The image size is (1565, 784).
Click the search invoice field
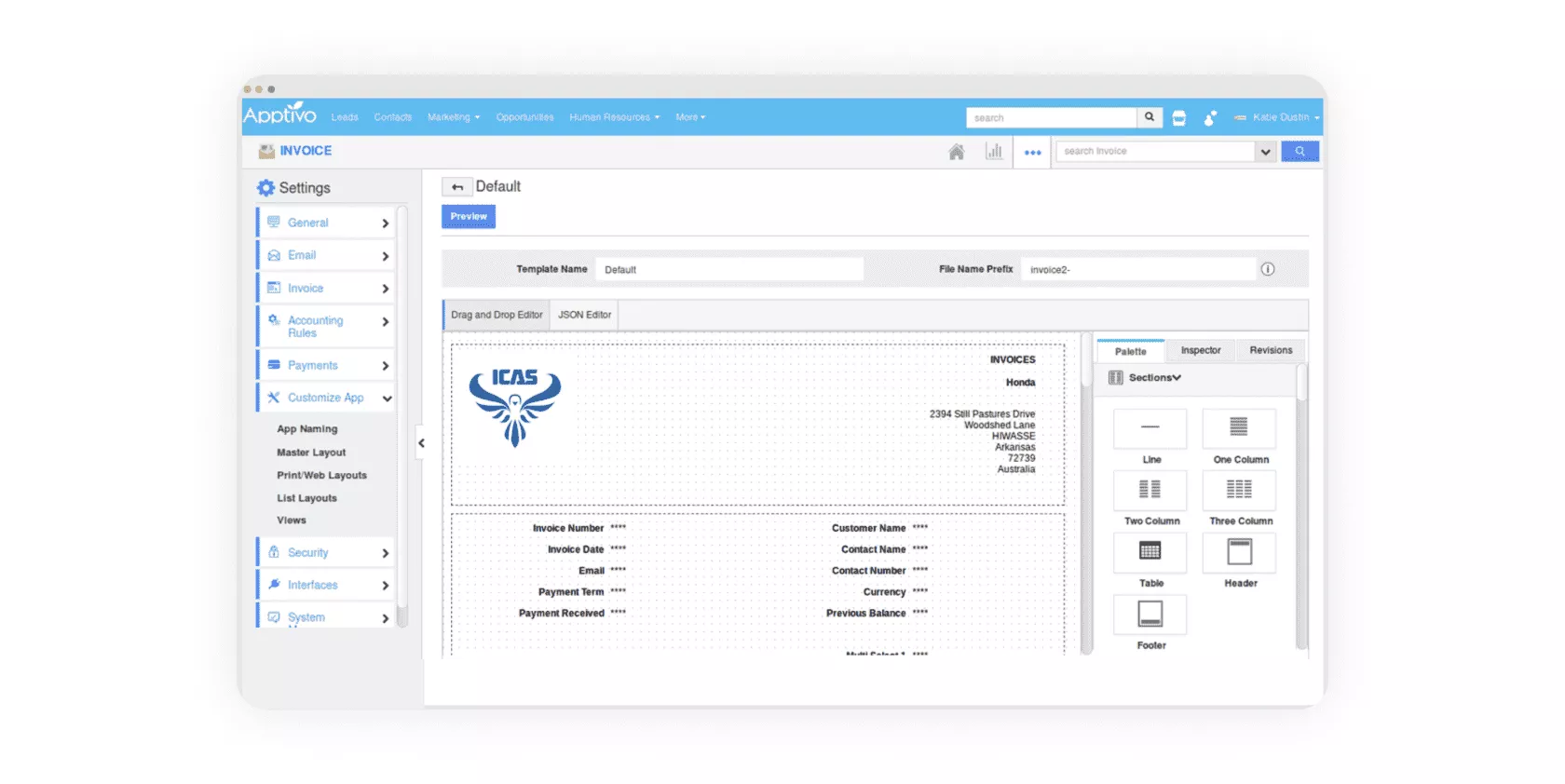pyautogui.click(x=1155, y=151)
